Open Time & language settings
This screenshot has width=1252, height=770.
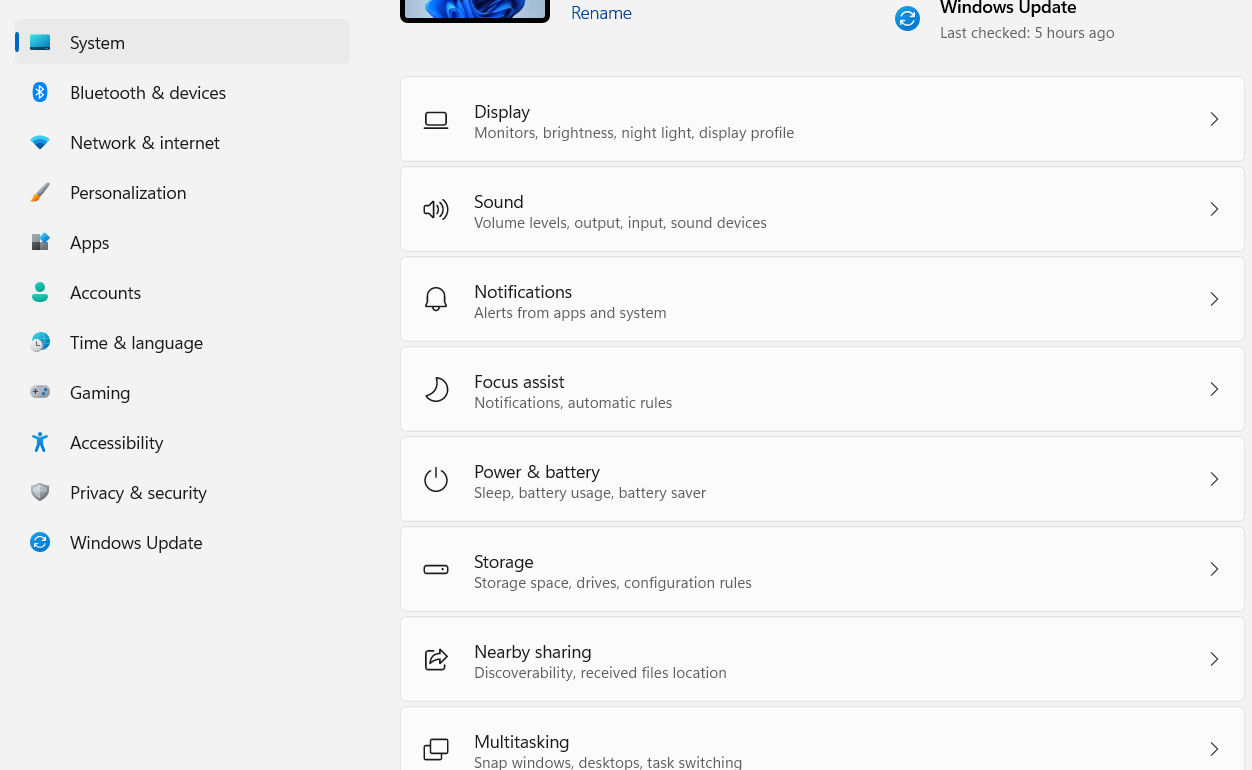click(x=136, y=342)
